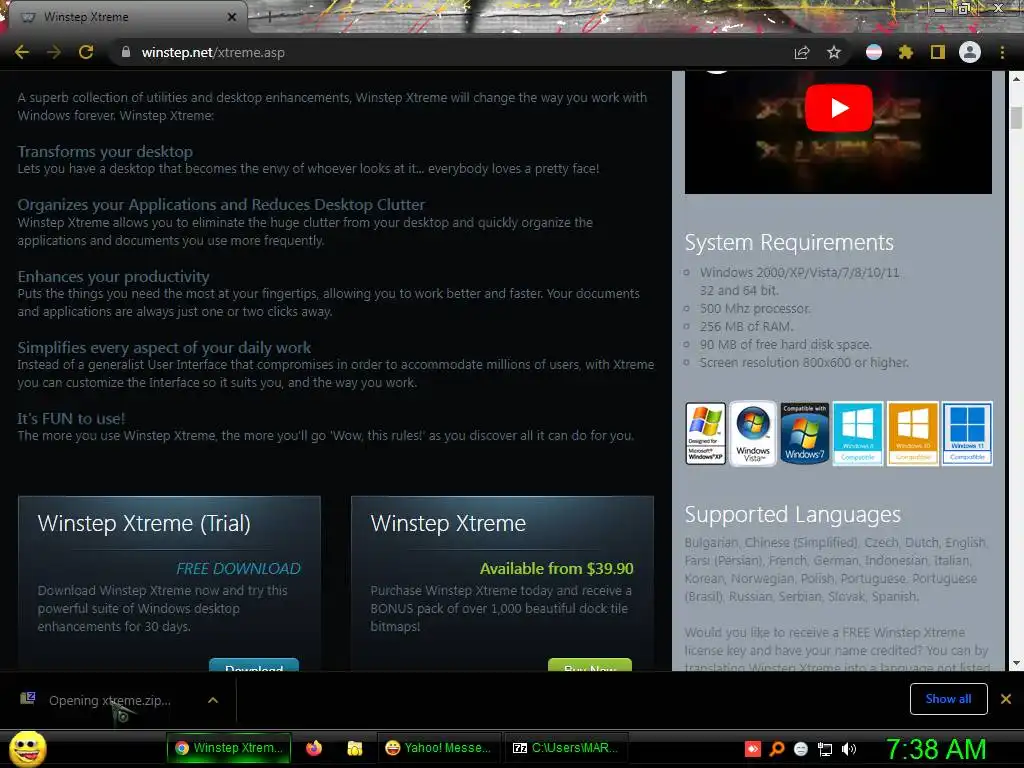Toggle the browser side panel icon
The height and width of the screenshot is (768, 1024).
pos(938,52)
